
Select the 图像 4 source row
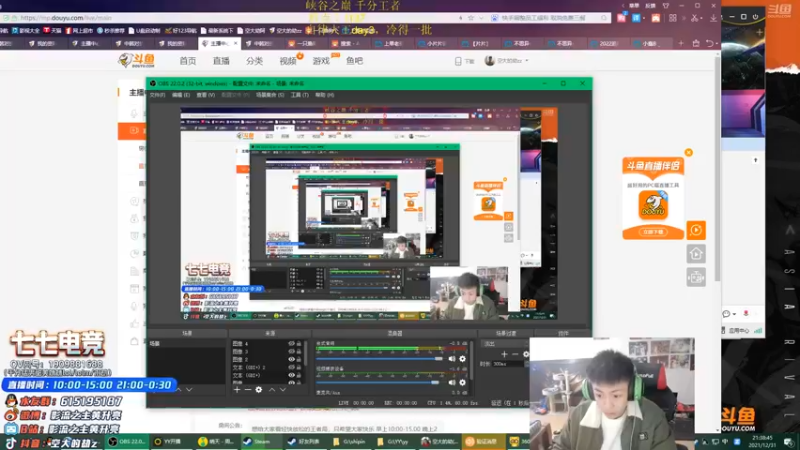(x=266, y=344)
